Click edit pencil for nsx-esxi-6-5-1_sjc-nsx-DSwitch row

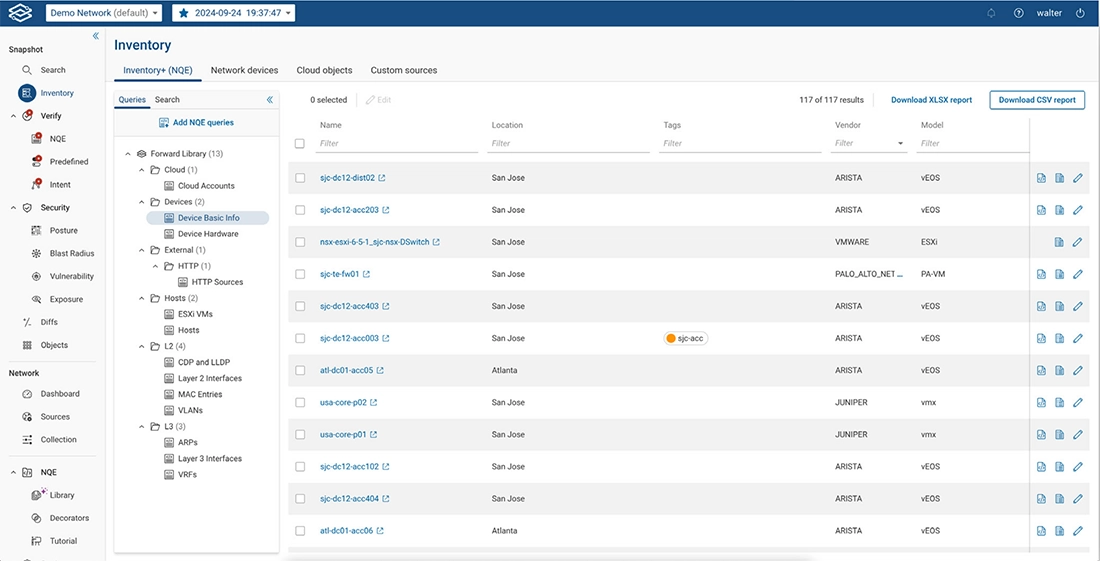click(x=1078, y=242)
